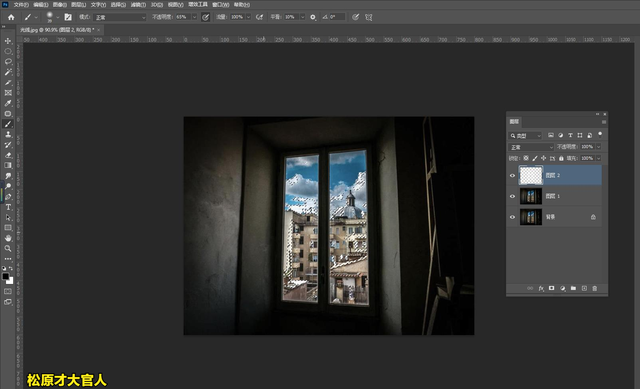The height and width of the screenshot is (389, 640).
Task: Open the brush preset picker arrow
Action: pos(58,17)
